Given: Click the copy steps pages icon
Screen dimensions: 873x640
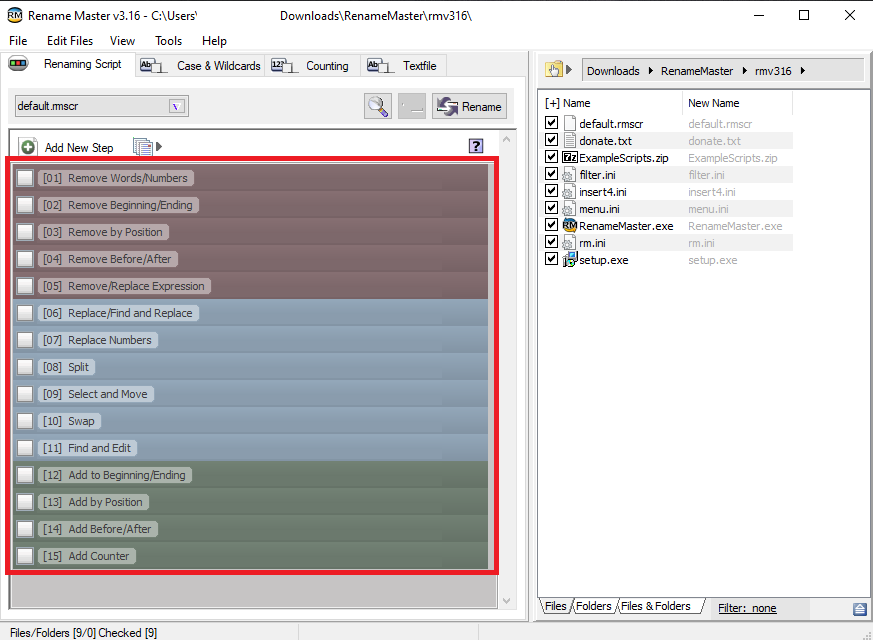Looking at the screenshot, I should tap(143, 147).
